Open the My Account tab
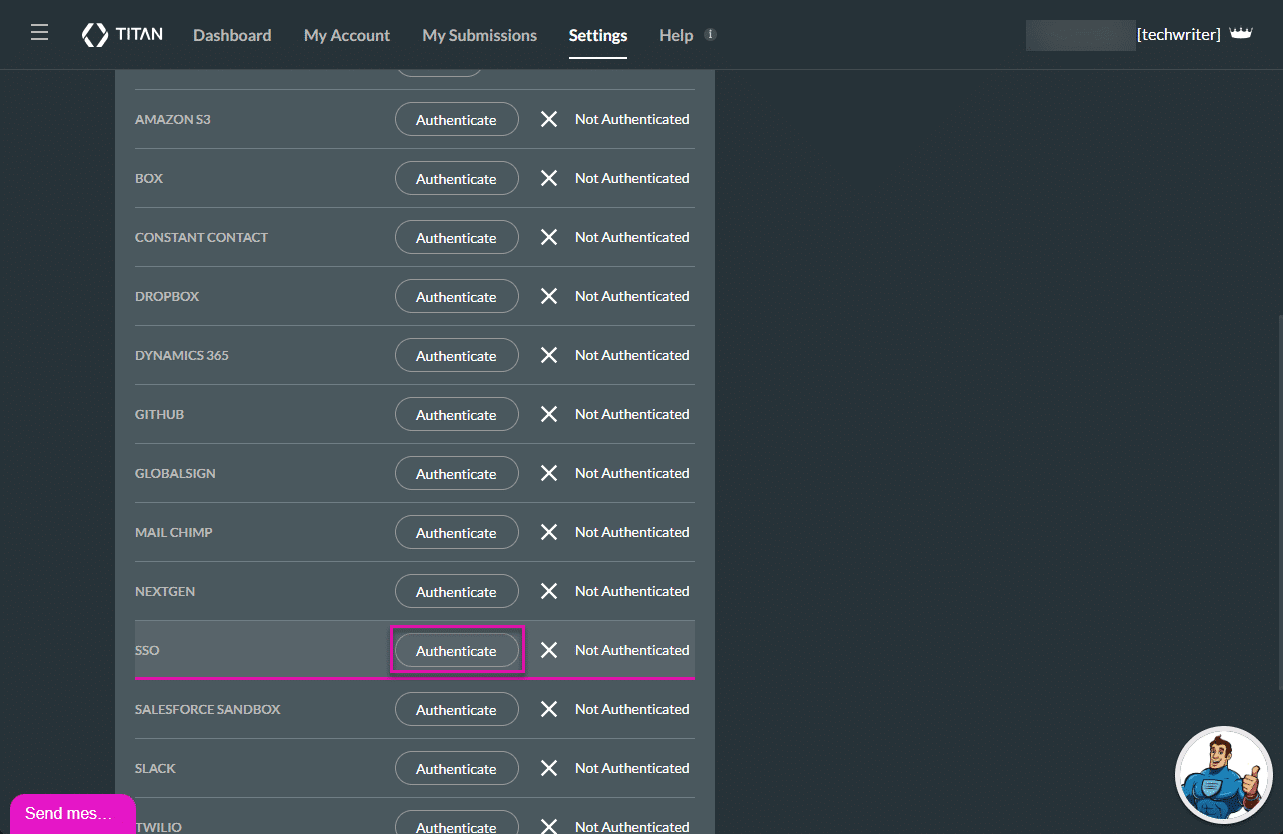This screenshot has height=834, width=1283. tap(347, 35)
